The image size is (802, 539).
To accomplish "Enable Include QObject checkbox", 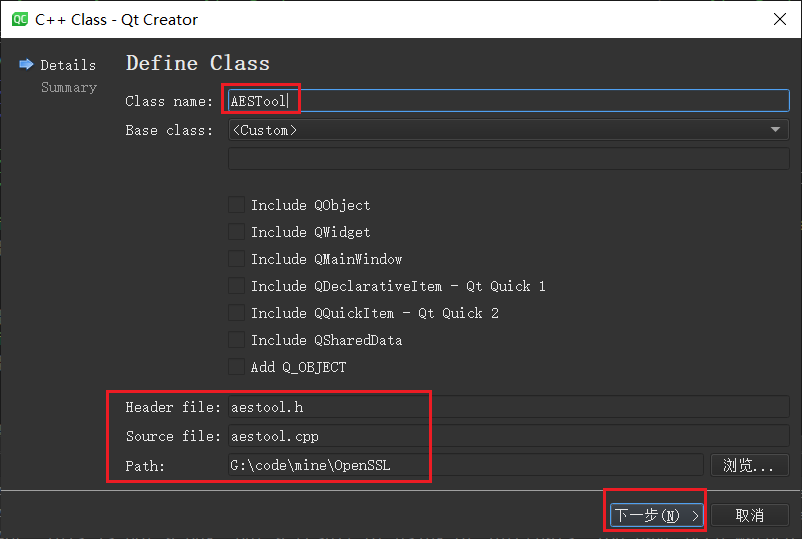I will [236, 205].
